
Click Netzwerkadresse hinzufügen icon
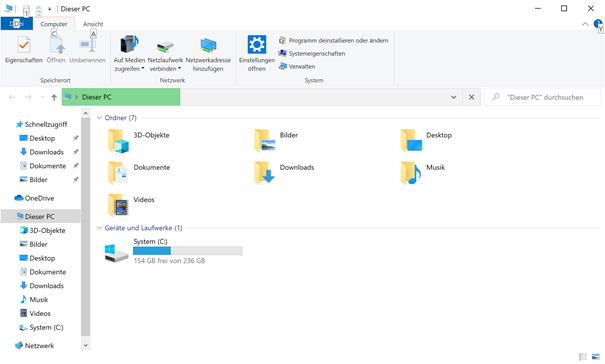pos(208,46)
